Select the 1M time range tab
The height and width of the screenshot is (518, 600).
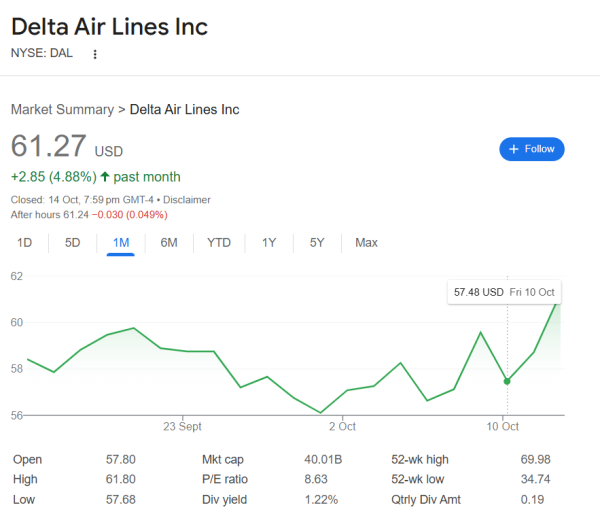121,242
